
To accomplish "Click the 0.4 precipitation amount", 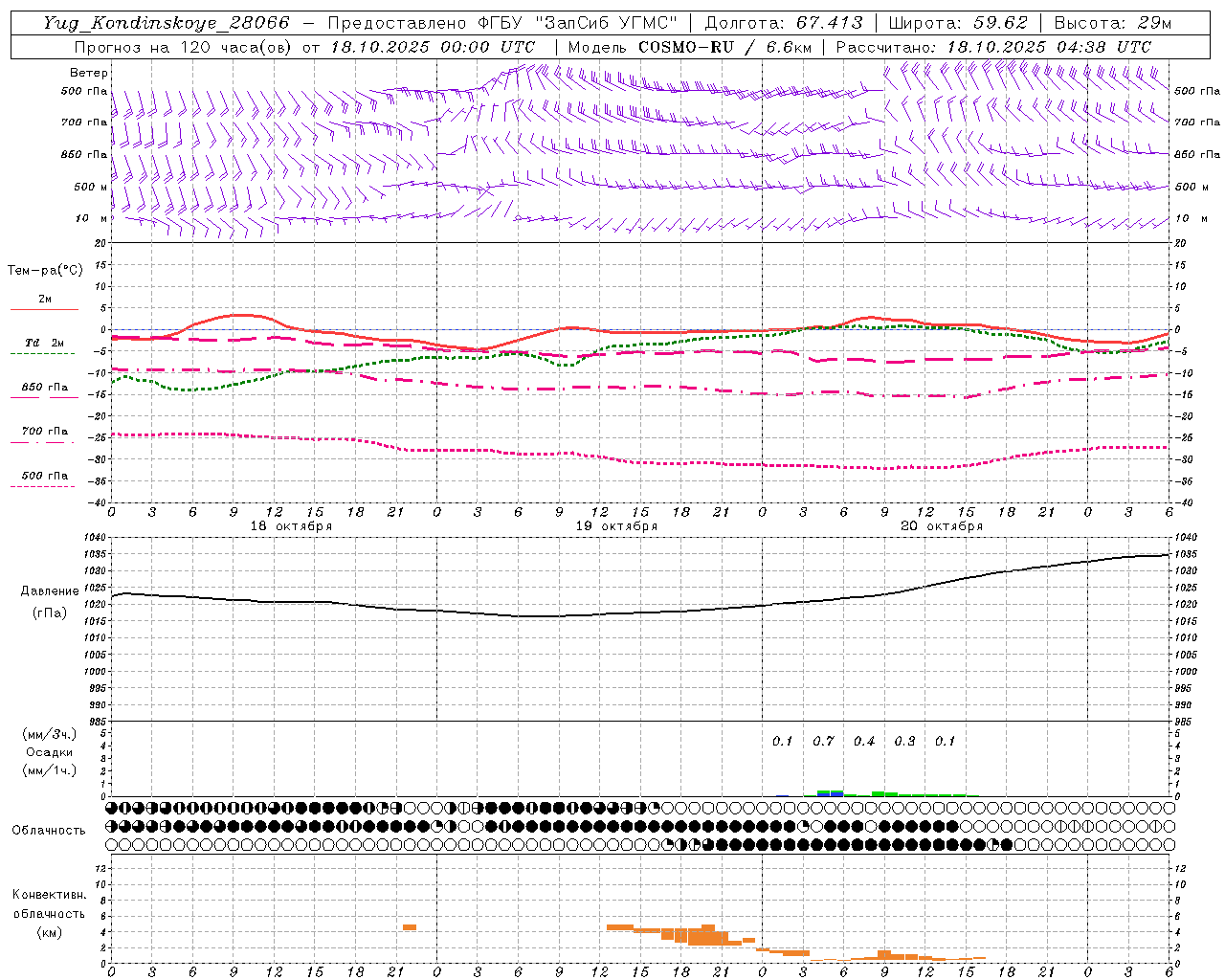I will coord(864,742).
